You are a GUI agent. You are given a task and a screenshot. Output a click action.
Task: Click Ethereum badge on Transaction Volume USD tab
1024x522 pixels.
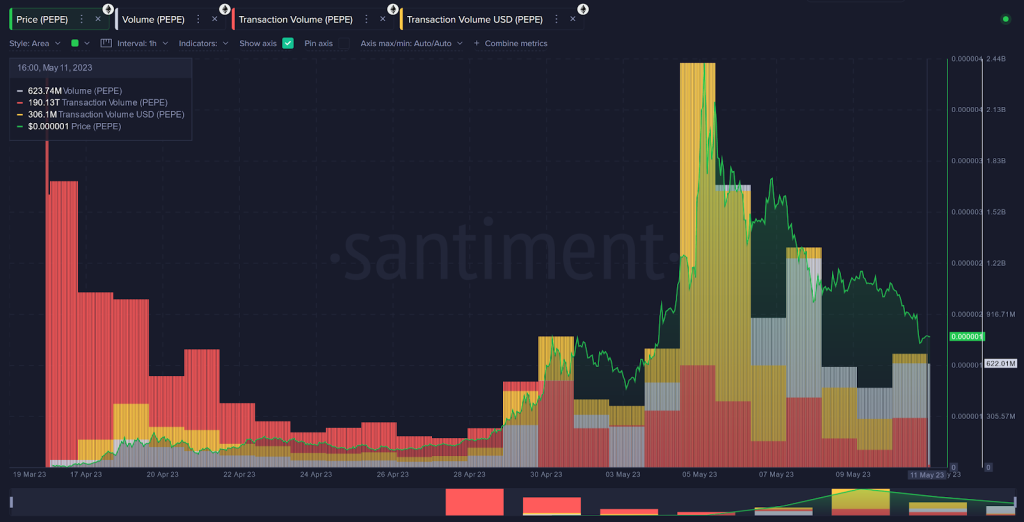click(x=581, y=9)
